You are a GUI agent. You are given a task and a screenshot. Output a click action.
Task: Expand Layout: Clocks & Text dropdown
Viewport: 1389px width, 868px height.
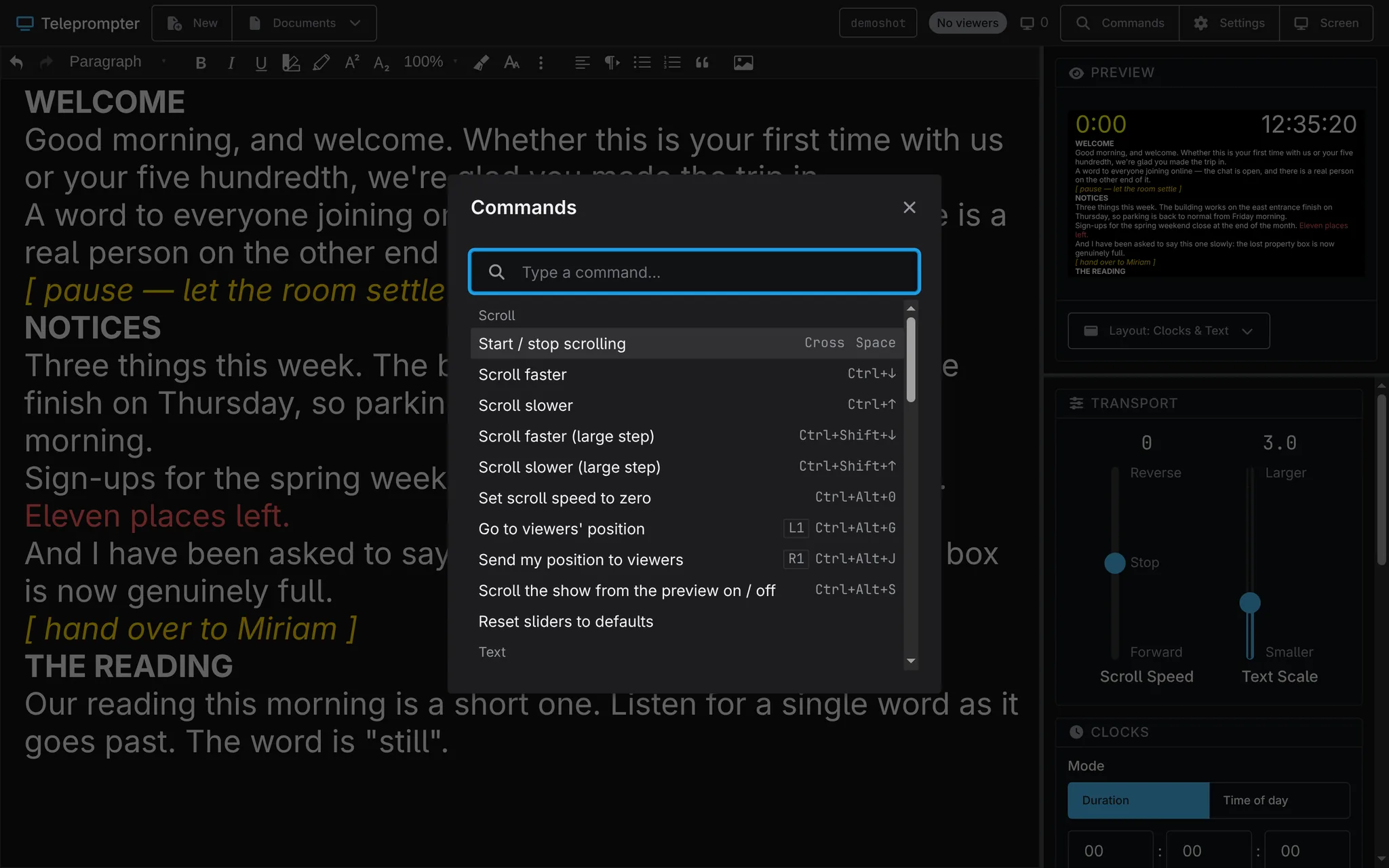1169,331
